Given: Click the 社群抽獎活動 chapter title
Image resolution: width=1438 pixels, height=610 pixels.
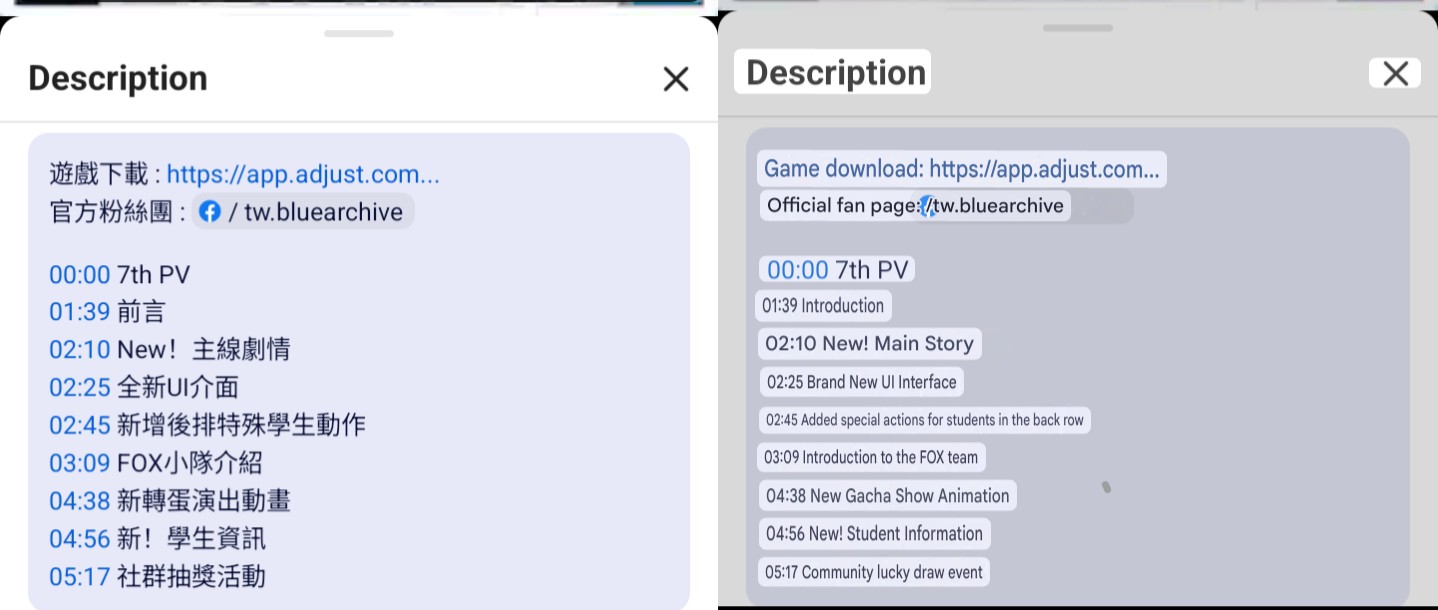Looking at the screenshot, I should pos(191,577).
